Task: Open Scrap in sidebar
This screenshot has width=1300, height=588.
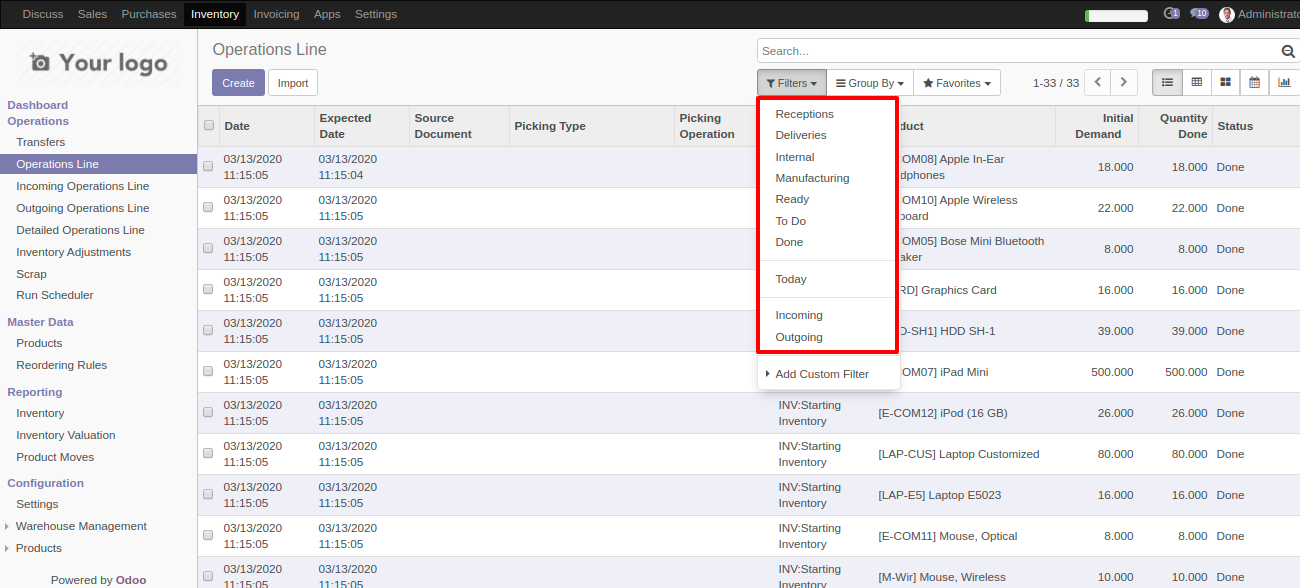Action: [x=31, y=274]
